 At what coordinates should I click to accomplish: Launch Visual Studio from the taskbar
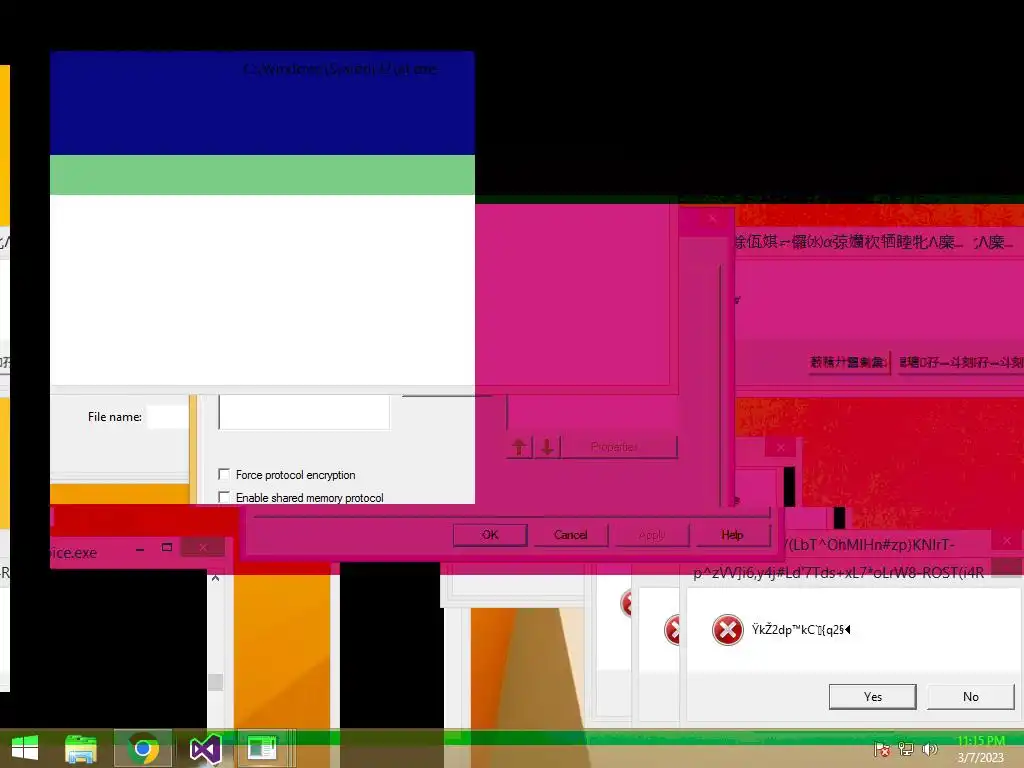tap(205, 749)
